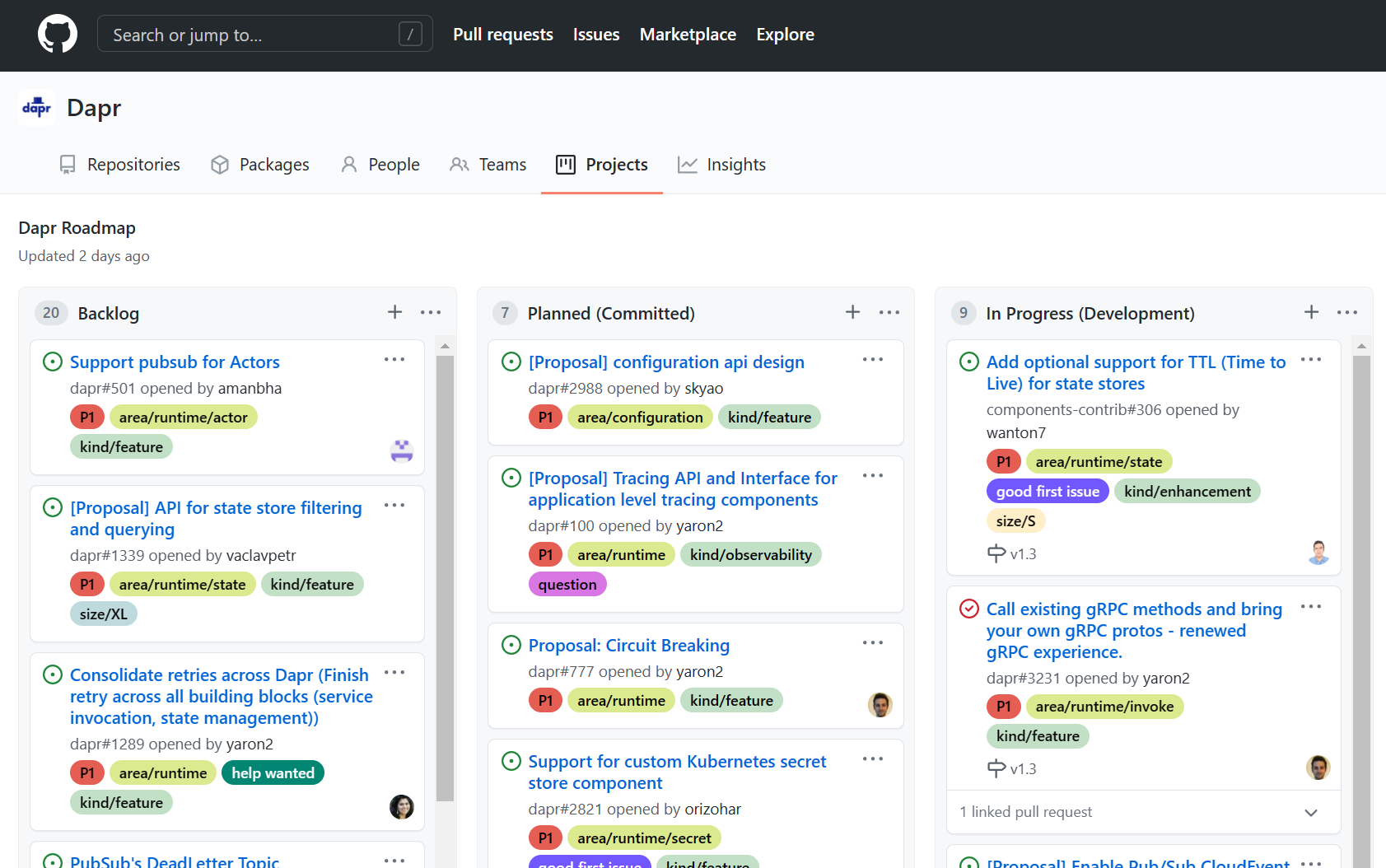Viewport: 1386px width, 868px height.
Task: Add a card to In Progress column
Action: tap(1311, 312)
